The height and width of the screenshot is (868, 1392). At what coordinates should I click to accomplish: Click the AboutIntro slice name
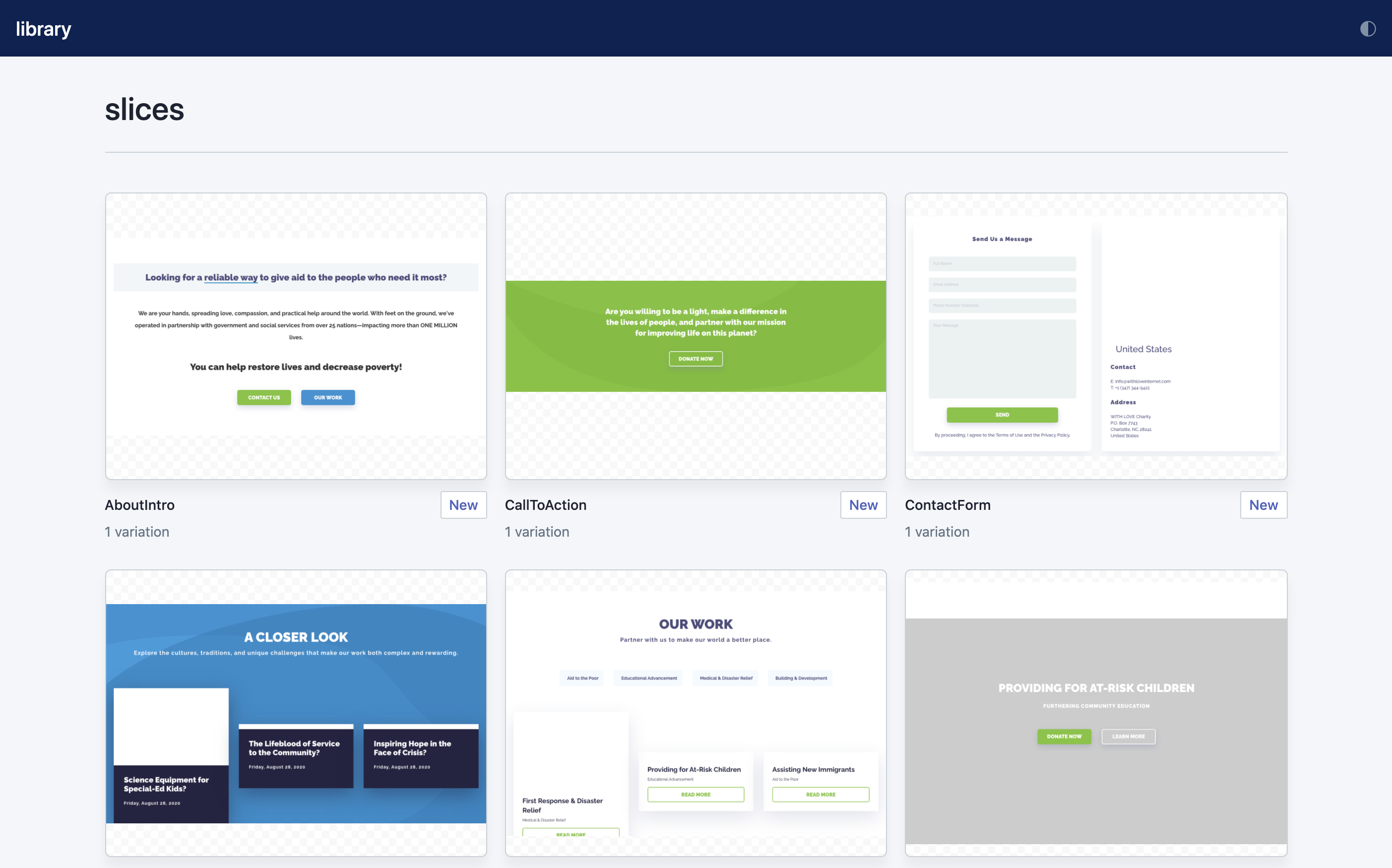[x=139, y=505]
